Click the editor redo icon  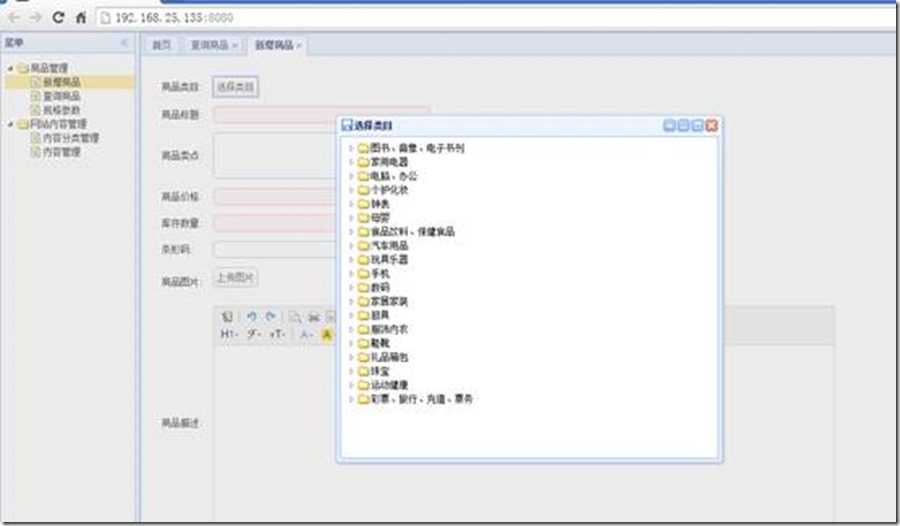[x=270, y=316]
